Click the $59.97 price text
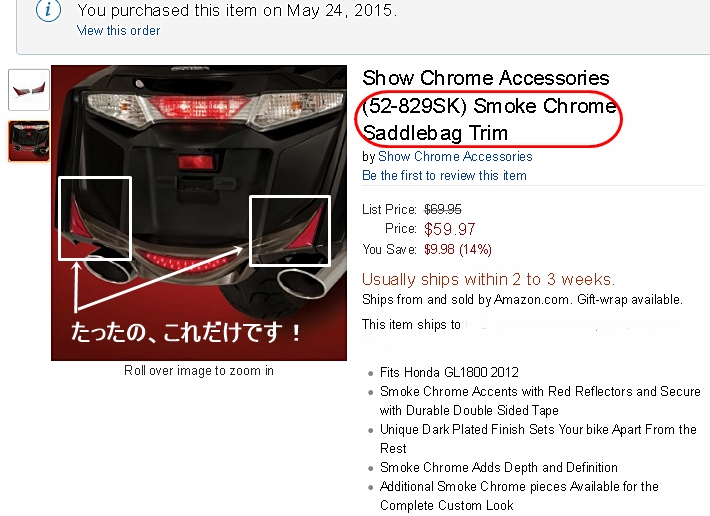 pos(450,229)
